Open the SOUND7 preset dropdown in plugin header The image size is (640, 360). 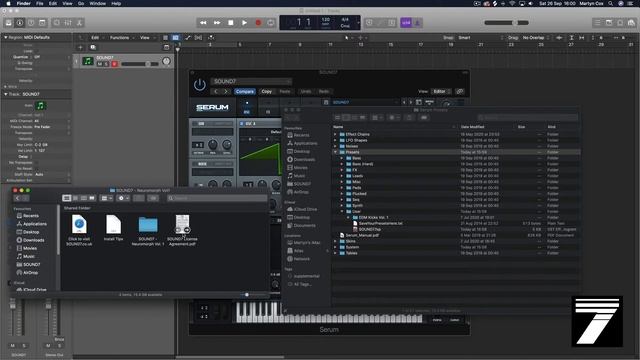click(x=251, y=81)
